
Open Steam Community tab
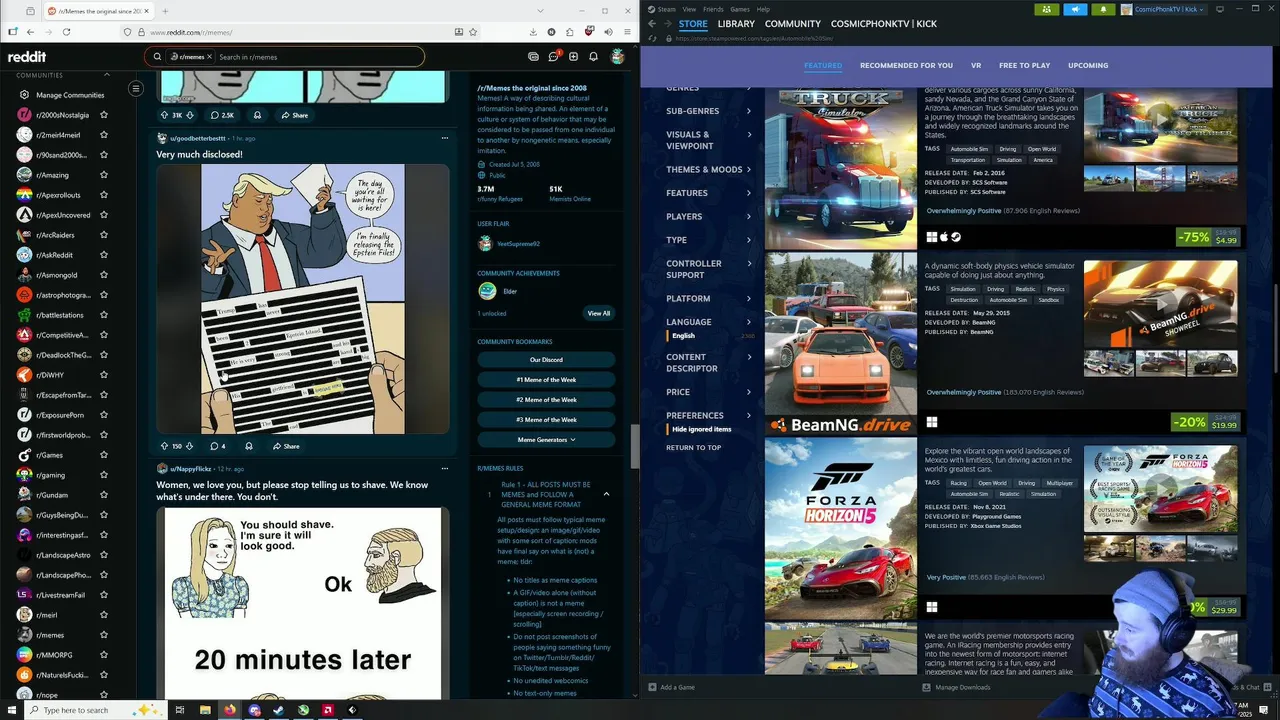coord(793,24)
